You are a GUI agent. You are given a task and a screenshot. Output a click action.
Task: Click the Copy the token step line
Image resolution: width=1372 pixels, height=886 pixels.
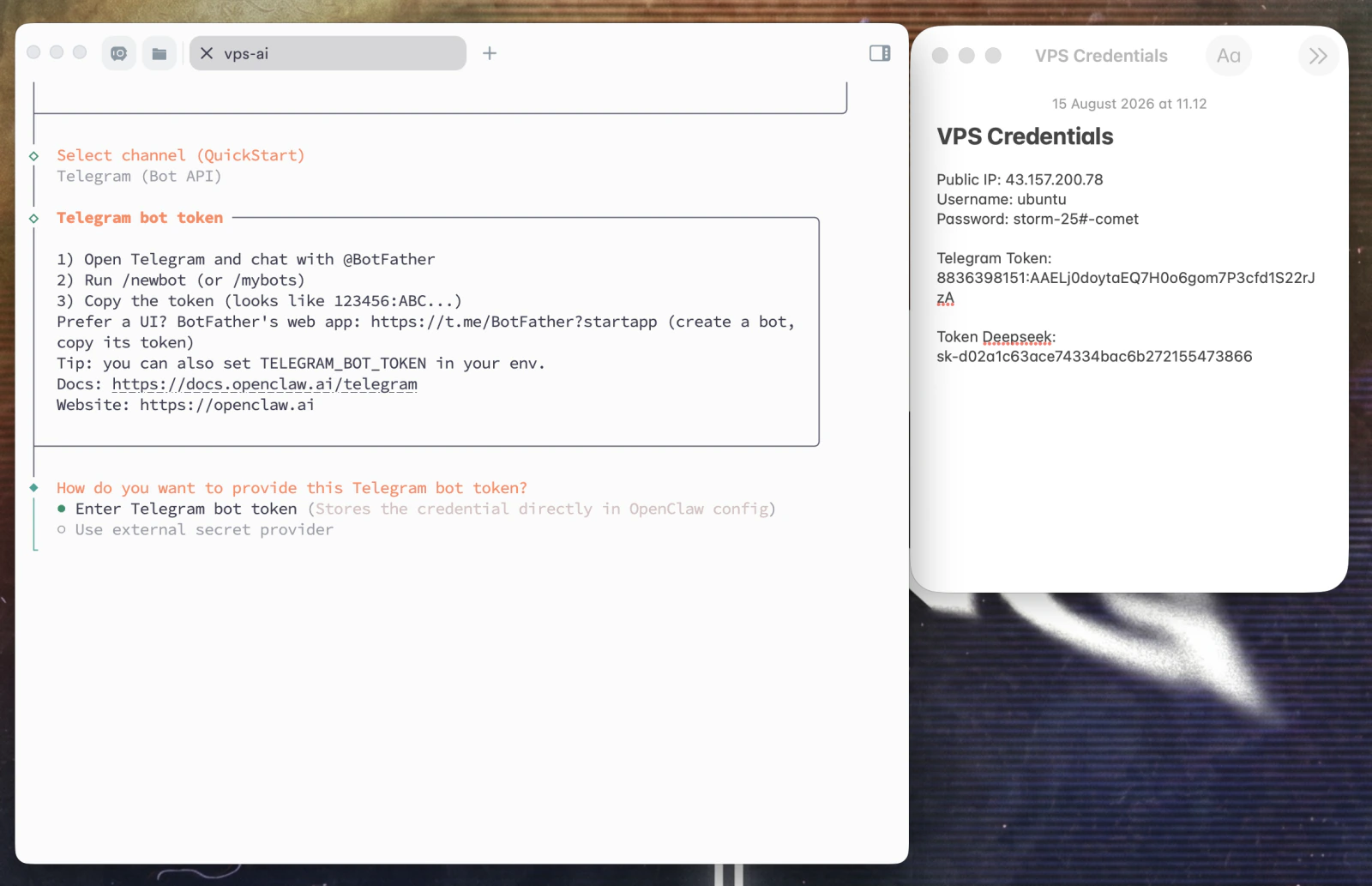pos(260,301)
